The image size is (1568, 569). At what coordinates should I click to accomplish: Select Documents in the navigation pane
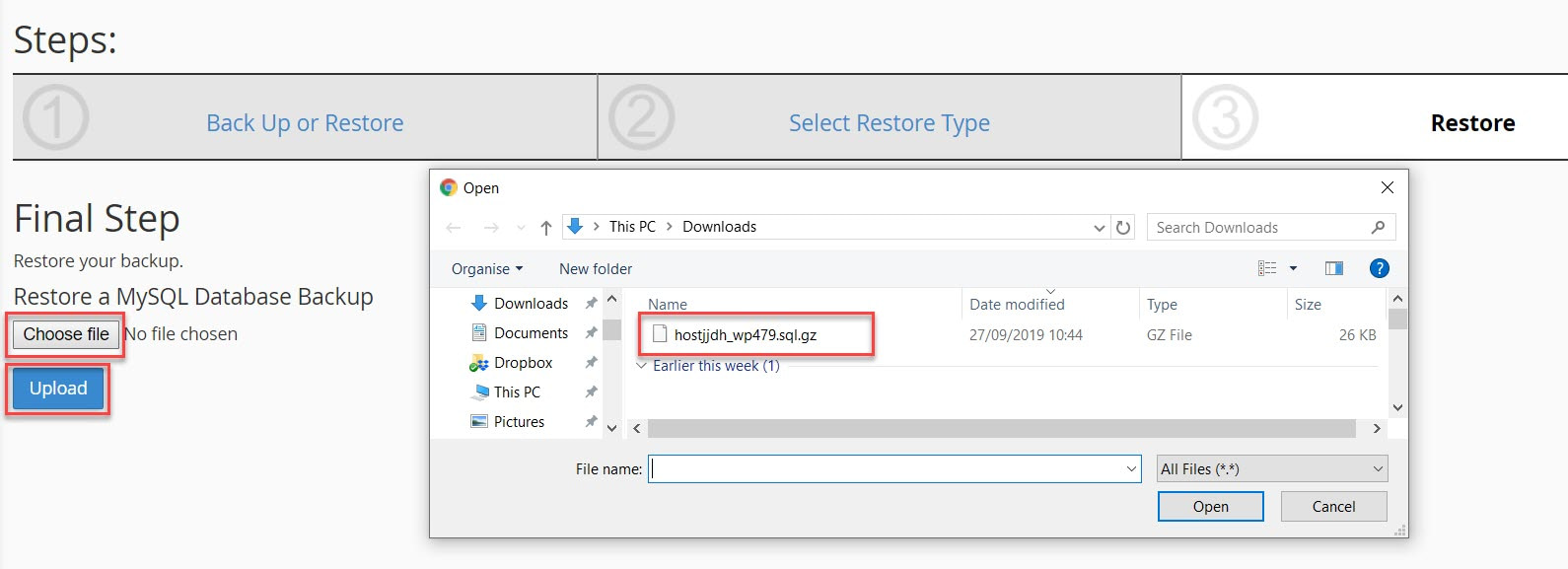coord(531,333)
